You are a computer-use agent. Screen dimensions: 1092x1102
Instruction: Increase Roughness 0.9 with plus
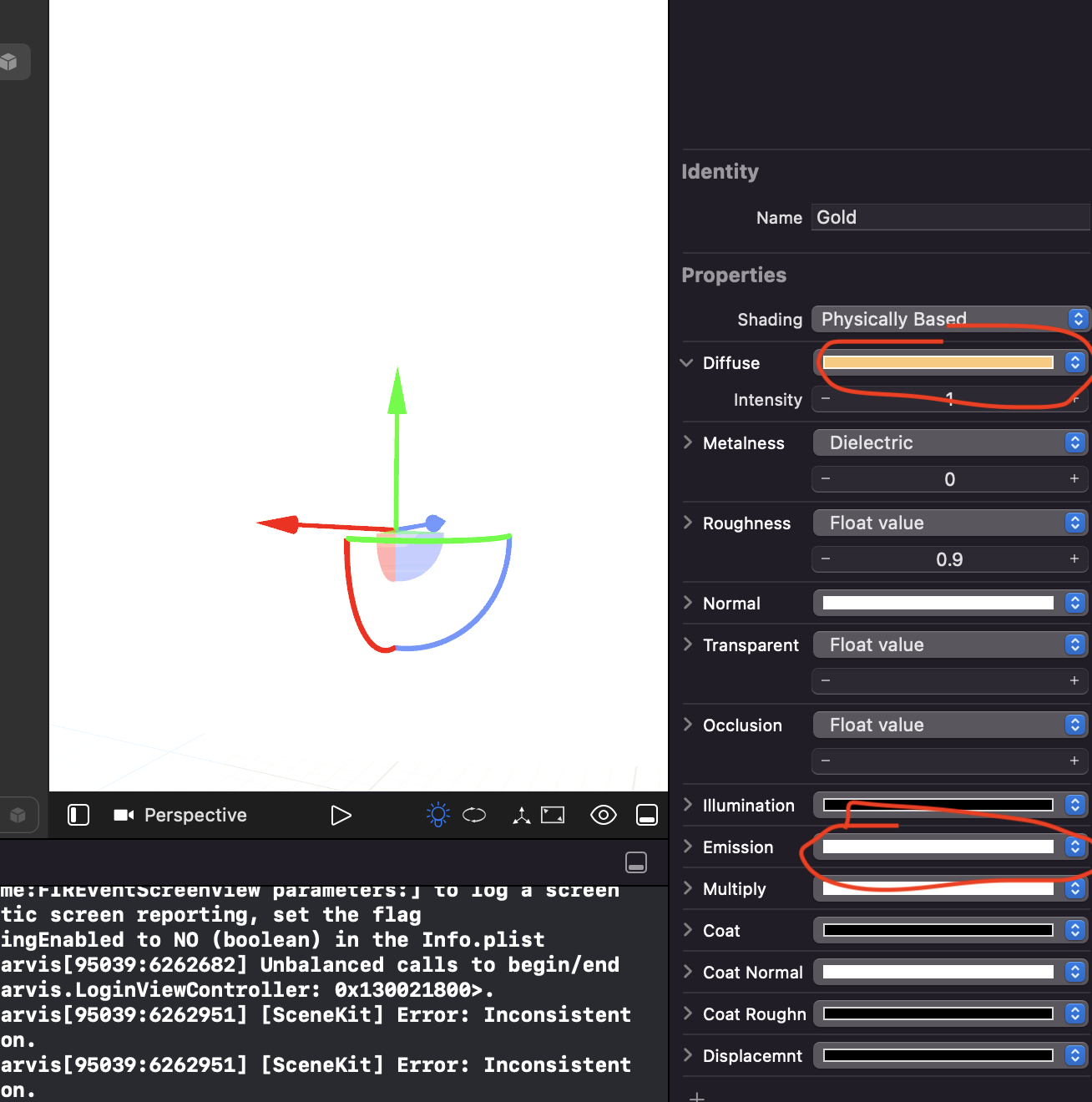[1074, 559]
